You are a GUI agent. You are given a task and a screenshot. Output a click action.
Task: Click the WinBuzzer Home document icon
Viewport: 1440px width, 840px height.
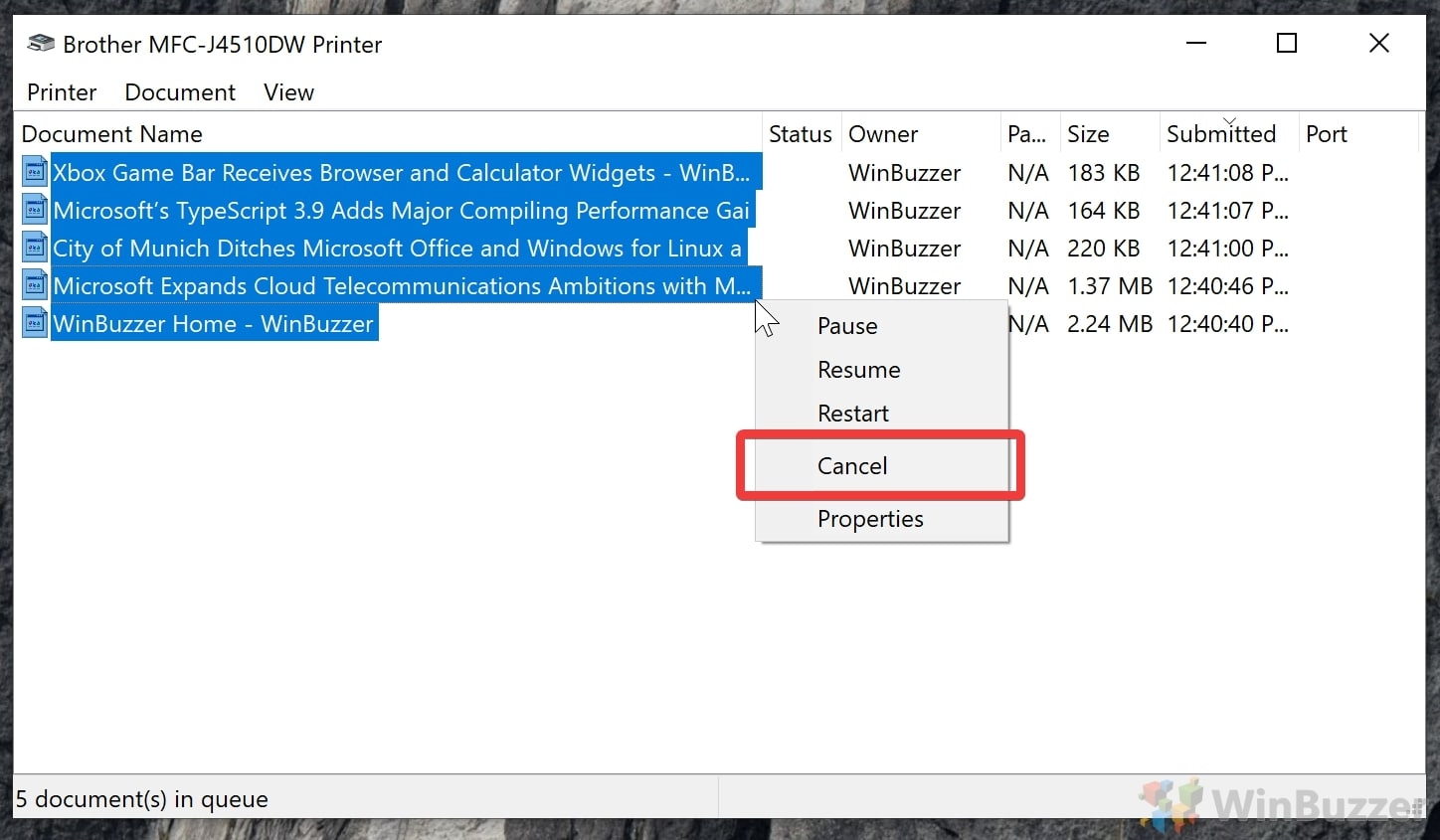tap(35, 324)
